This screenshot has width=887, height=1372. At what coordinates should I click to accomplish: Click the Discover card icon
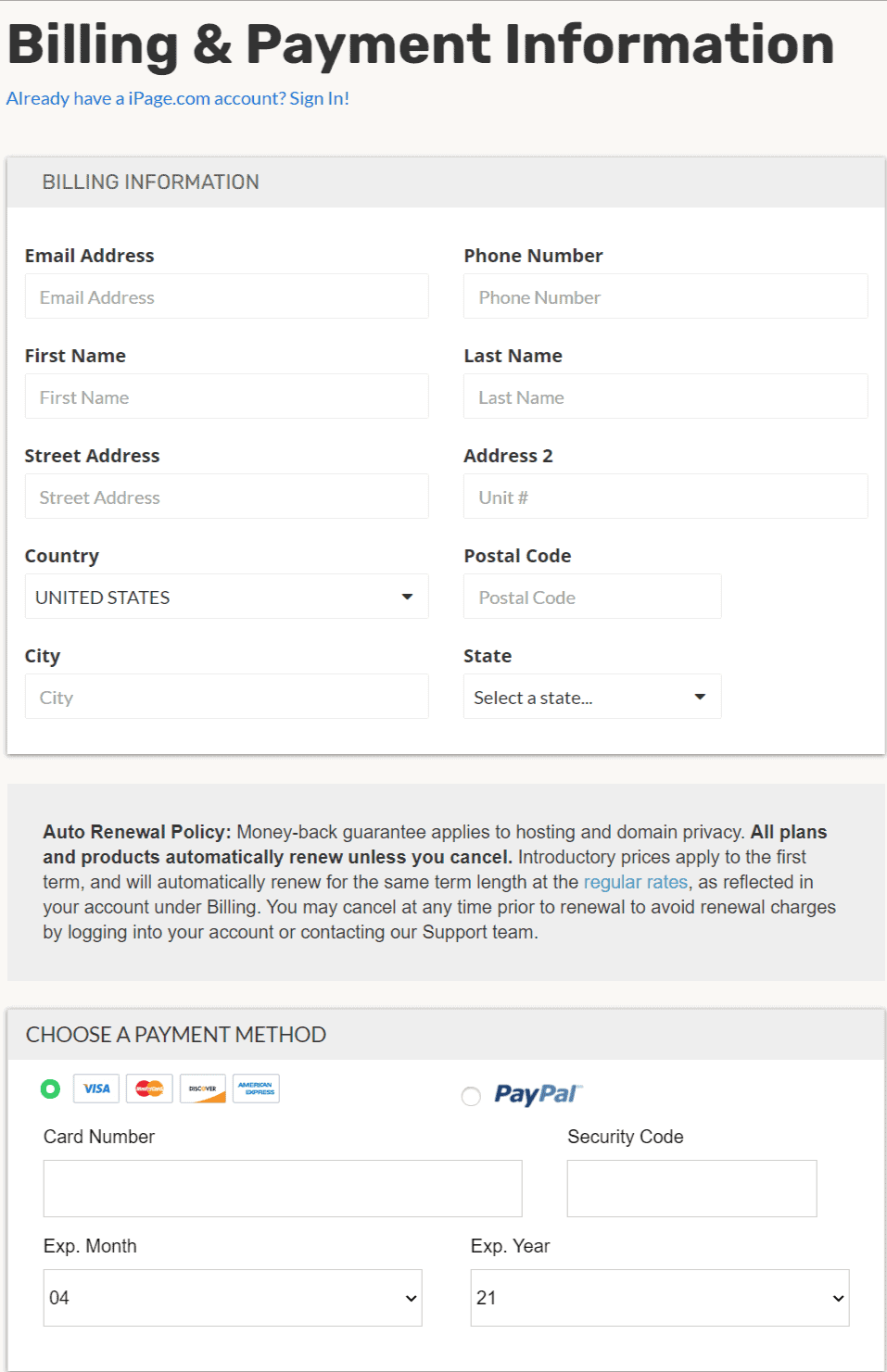[203, 1089]
